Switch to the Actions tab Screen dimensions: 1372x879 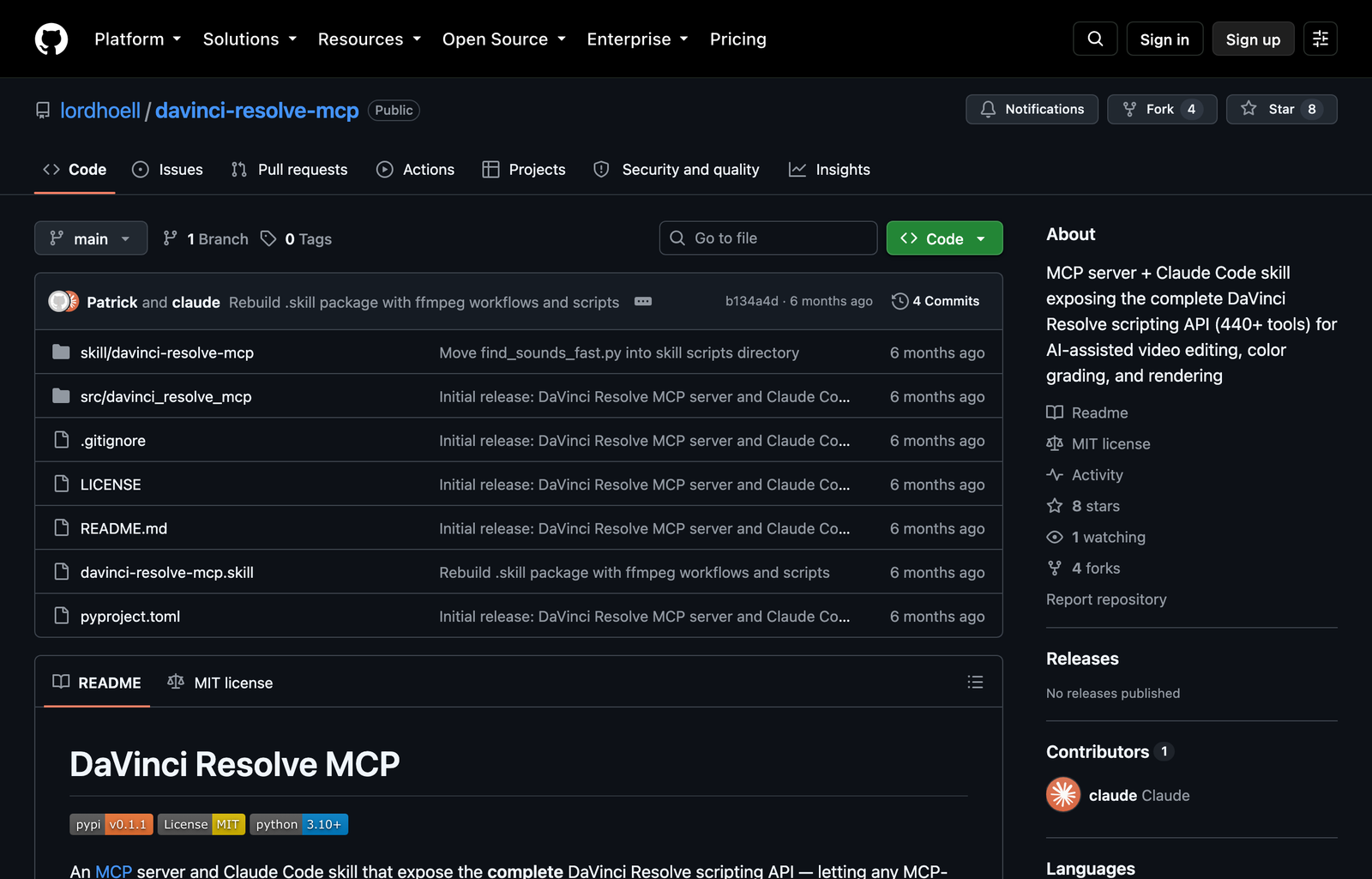[x=416, y=169]
